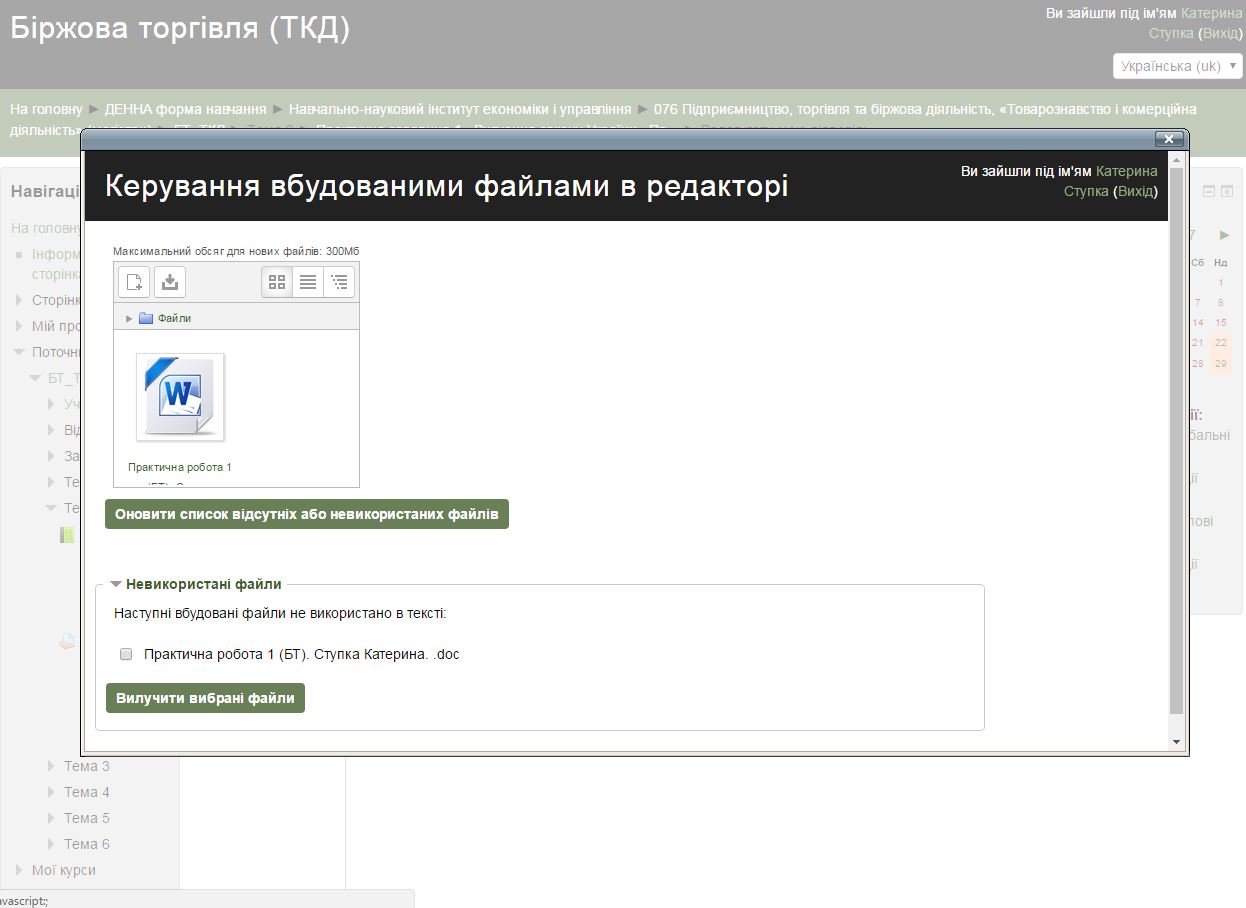Switch to icons display view

[x=277, y=281]
